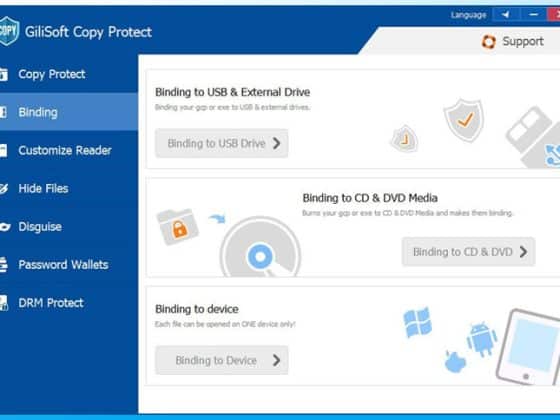Click the arrow on Binding to CD & DVD
This screenshot has width=560, height=420.
(524, 252)
